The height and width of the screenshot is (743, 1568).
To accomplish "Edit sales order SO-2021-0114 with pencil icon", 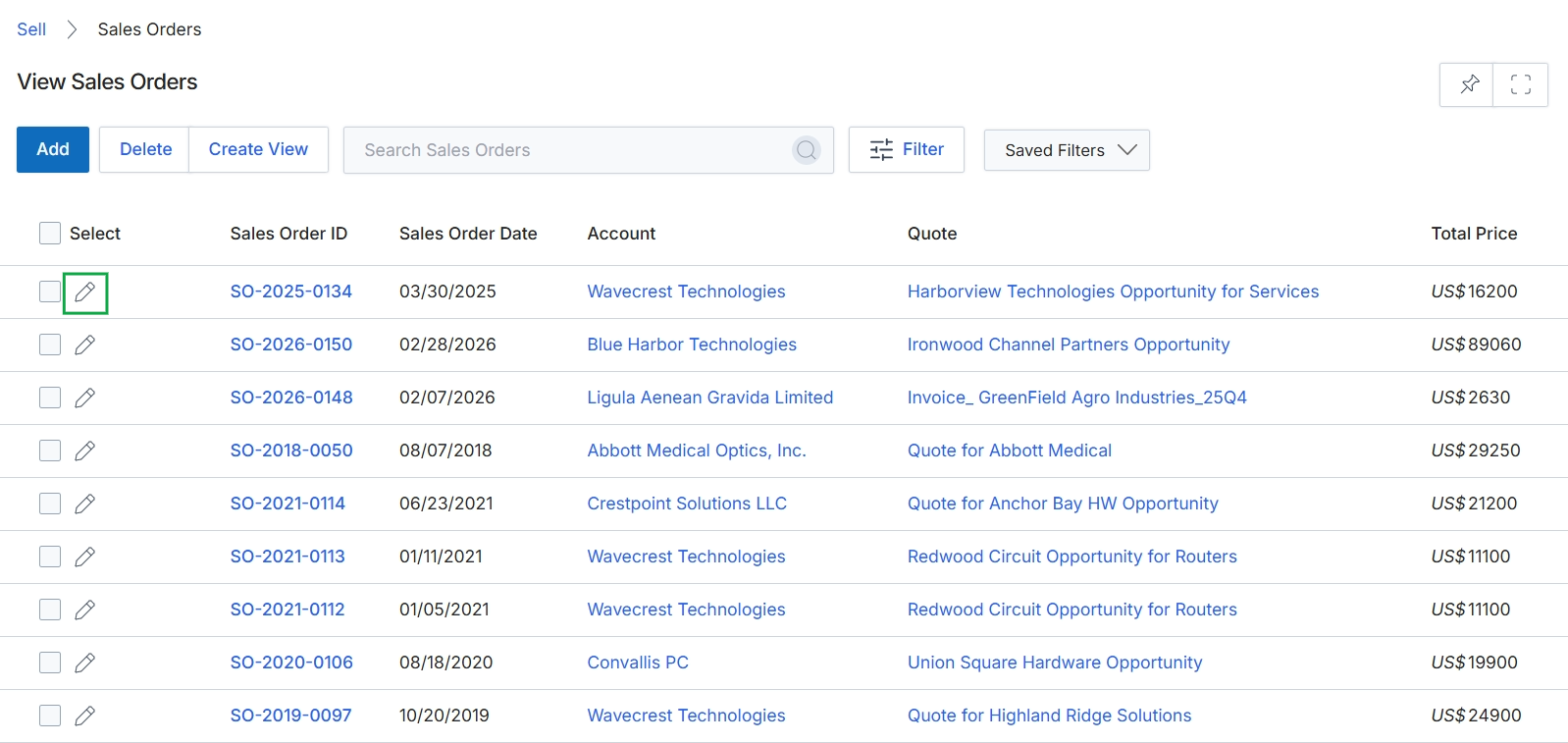I will point(85,504).
